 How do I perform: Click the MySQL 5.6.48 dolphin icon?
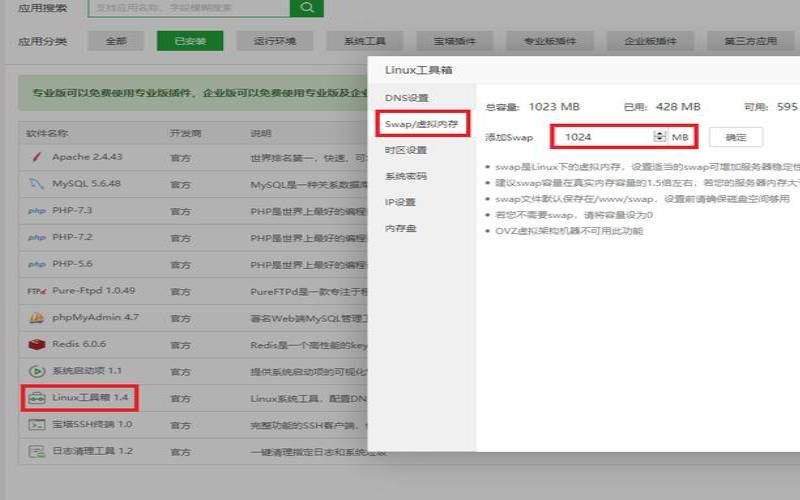pyautogui.click(x=36, y=184)
